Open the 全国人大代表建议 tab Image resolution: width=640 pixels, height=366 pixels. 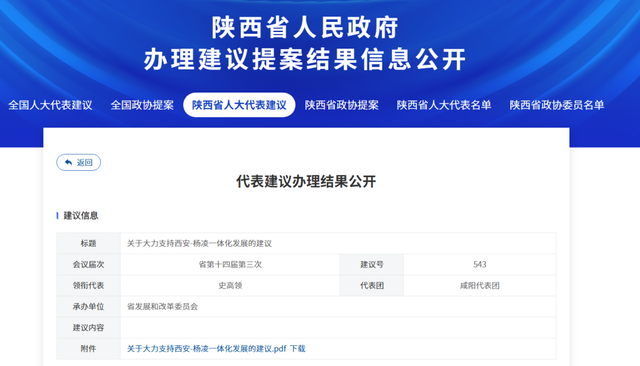50,105
